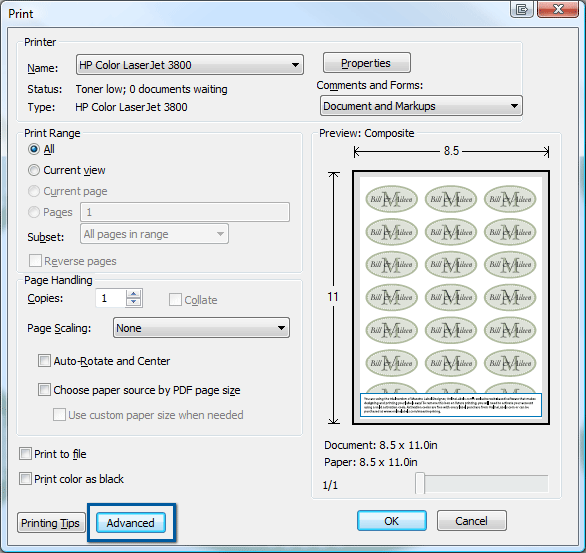The height and width of the screenshot is (553, 586).
Task: Enable Choose paper source by PDF page size
Action: tap(44, 390)
